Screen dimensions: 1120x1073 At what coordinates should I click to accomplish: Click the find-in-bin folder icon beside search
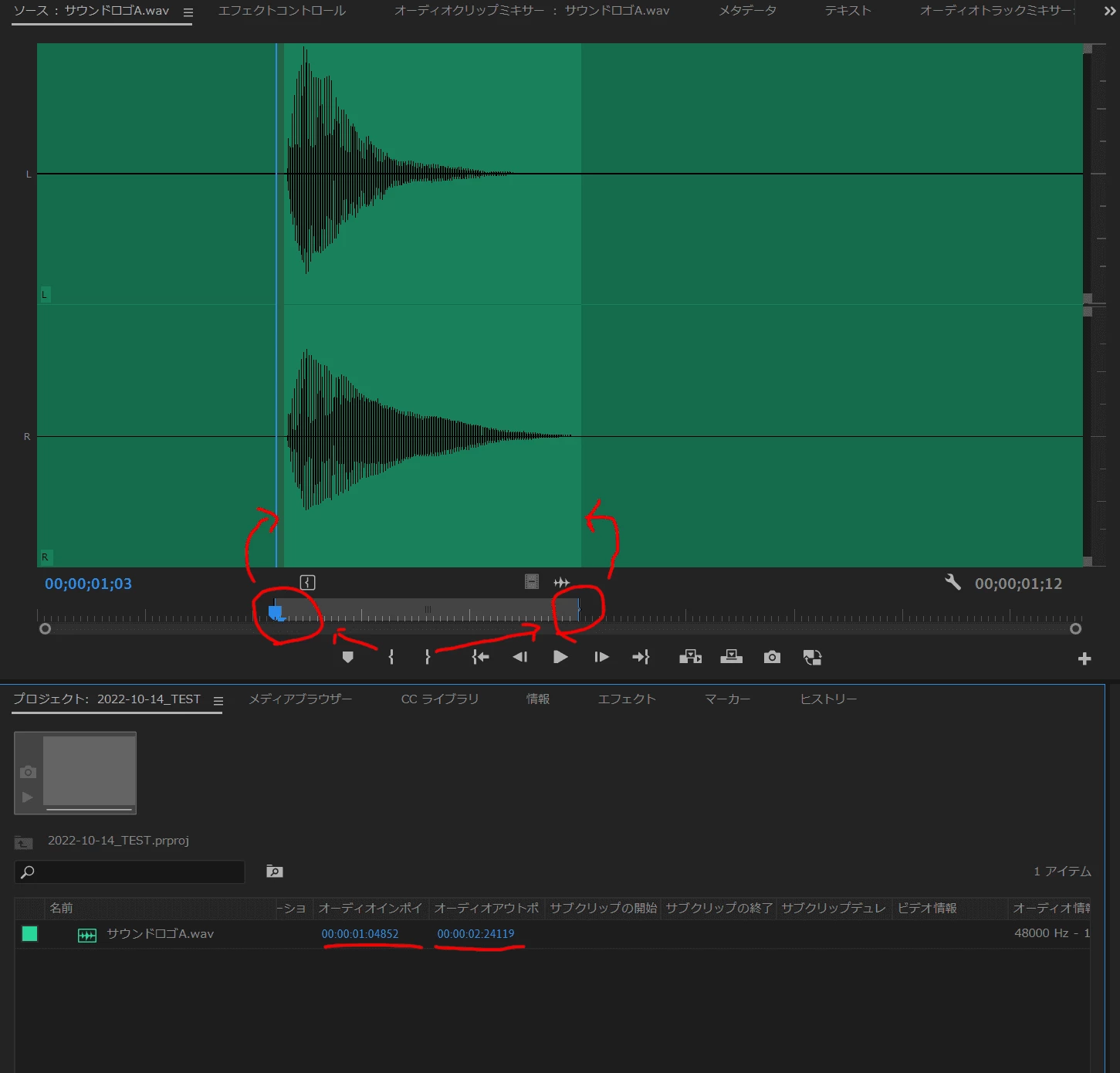(x=274, y=872)
